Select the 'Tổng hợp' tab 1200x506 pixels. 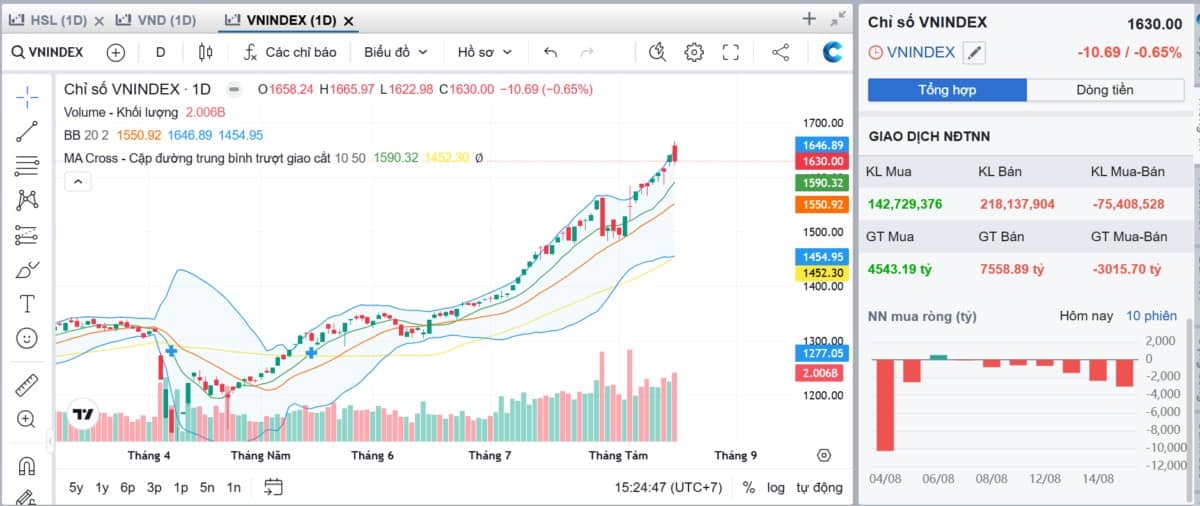click(947, 90)
